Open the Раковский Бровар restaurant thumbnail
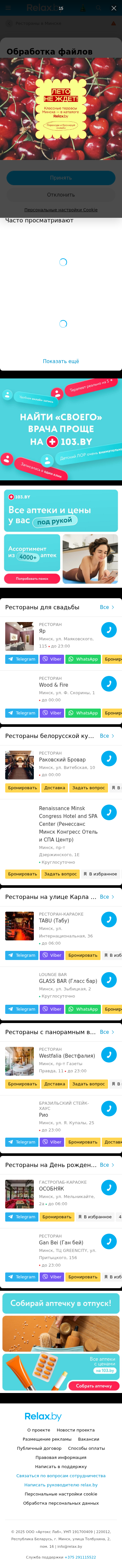 (x=20, y=765)
